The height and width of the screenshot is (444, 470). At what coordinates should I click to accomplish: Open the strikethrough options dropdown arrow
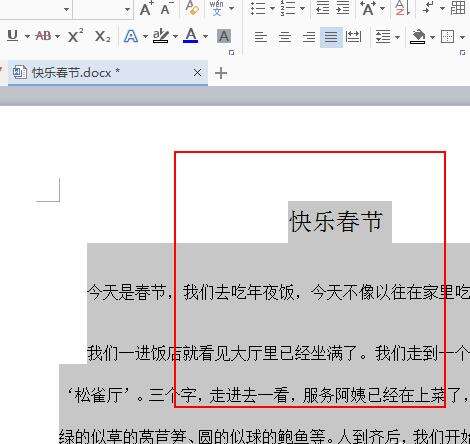pos(57,36)
